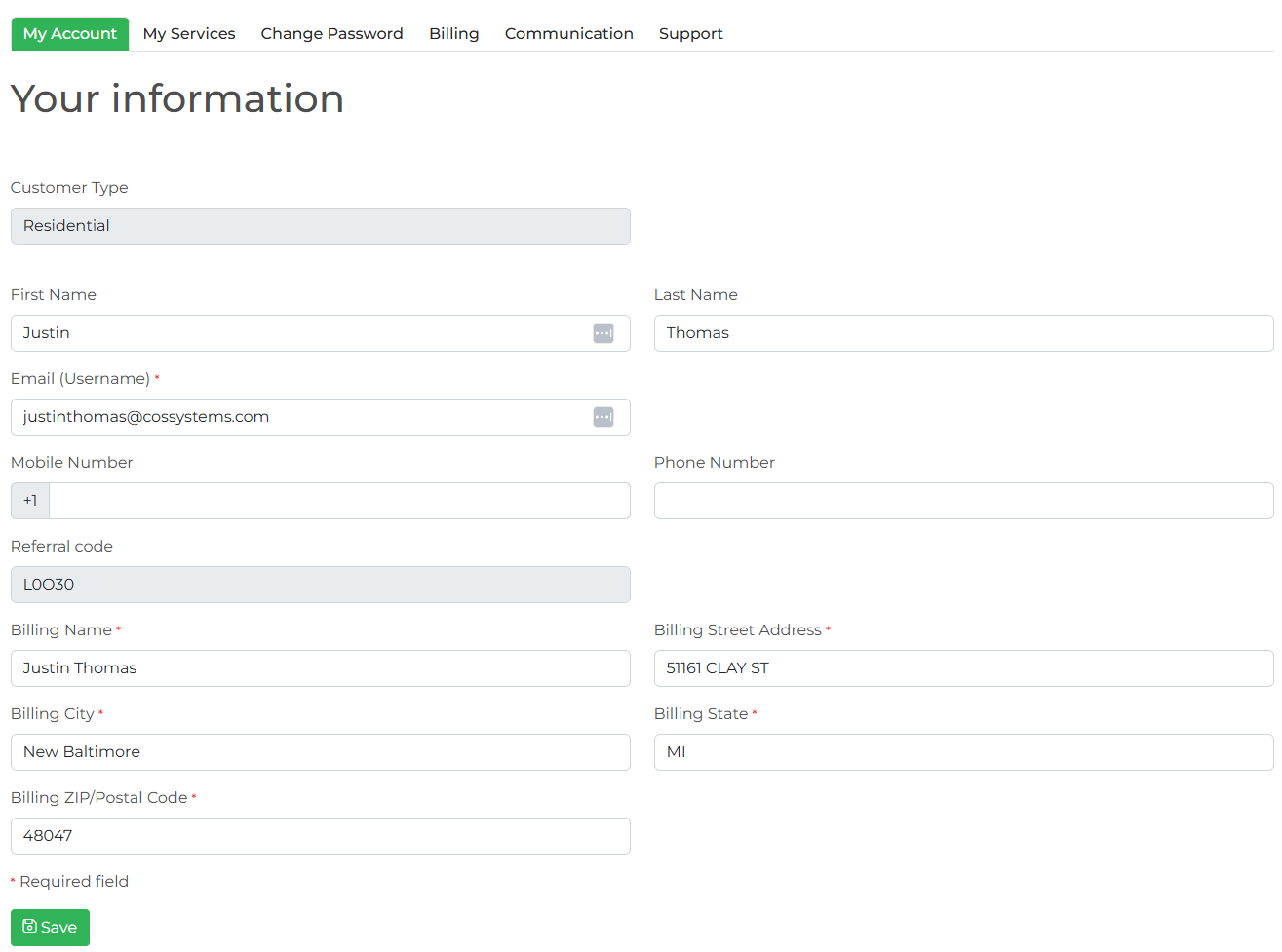
Task: Click the "Billing Street Address" label
Action: pos(738,630)
